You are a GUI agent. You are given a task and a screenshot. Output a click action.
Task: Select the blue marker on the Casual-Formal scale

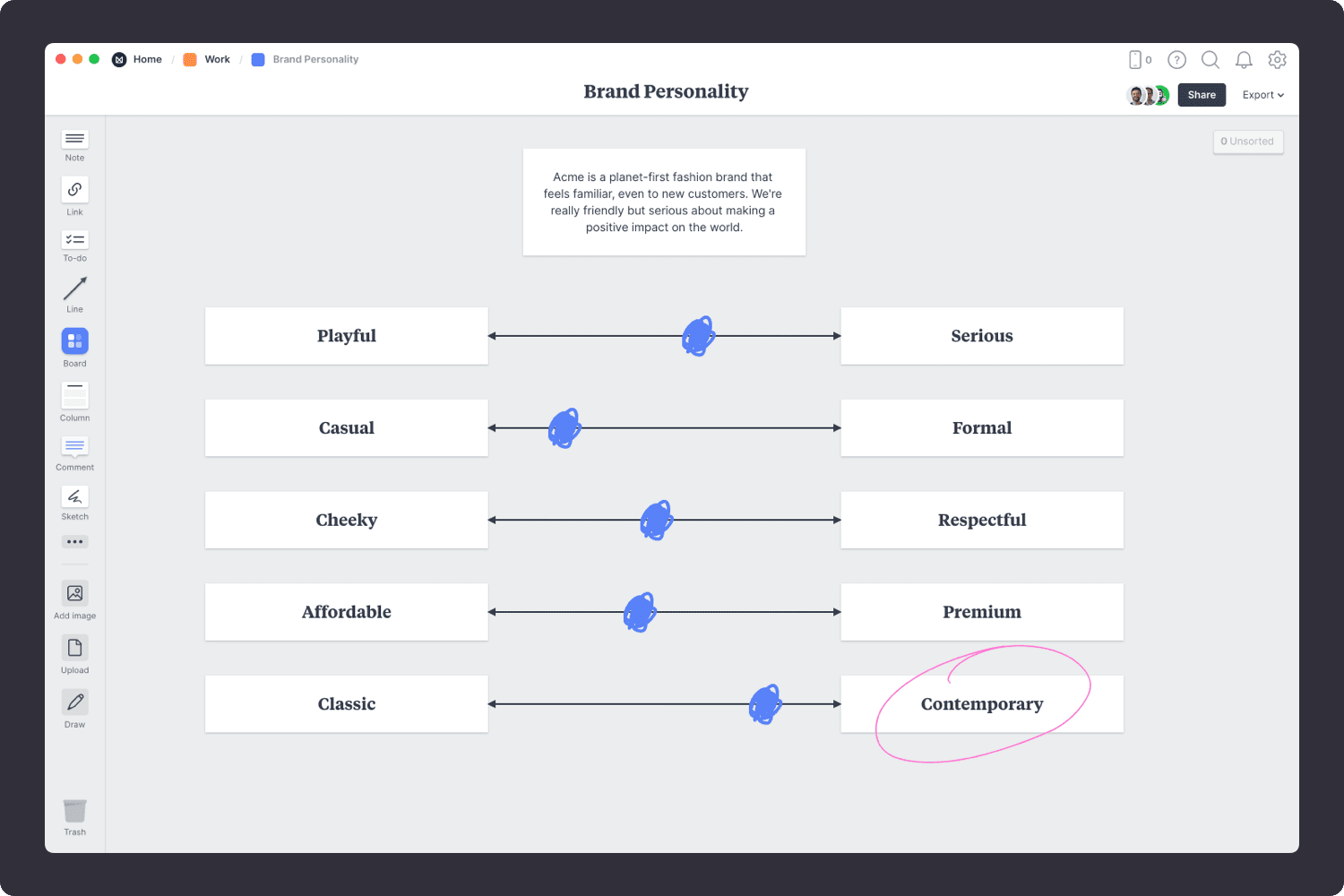pyautogui.click(x=564, y=427)
